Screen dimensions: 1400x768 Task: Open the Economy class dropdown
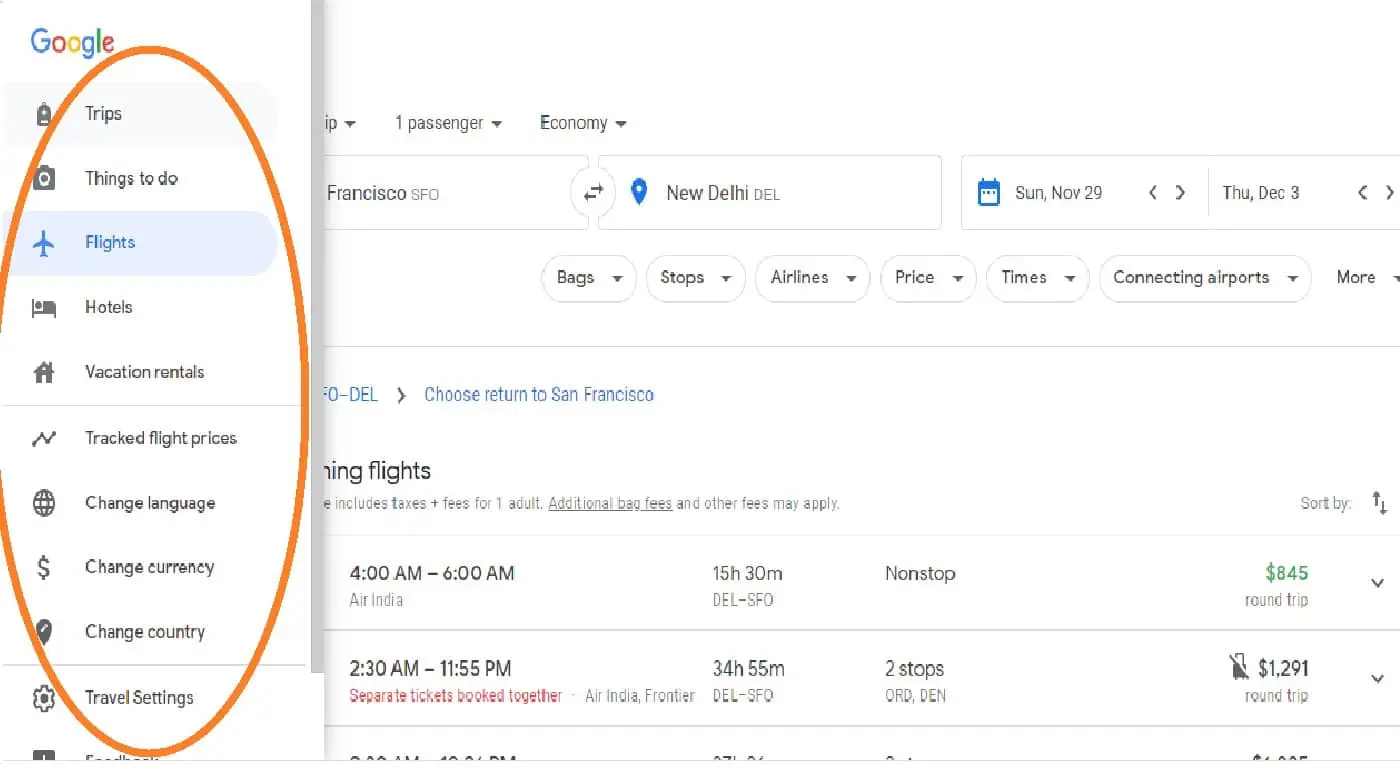tap(583, 123)
